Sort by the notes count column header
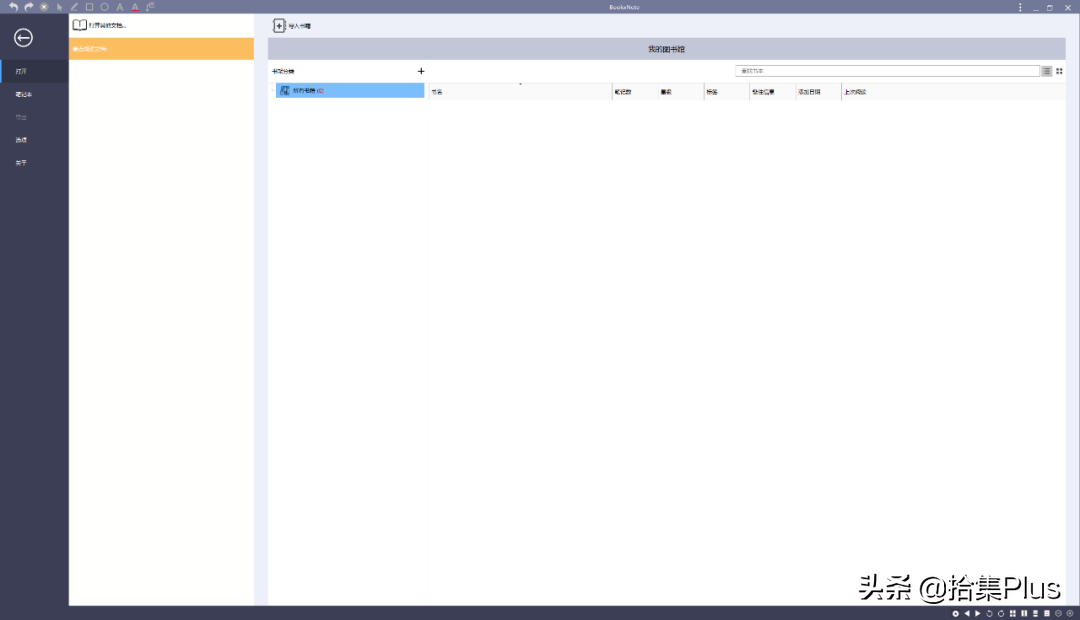 [634, 92]
